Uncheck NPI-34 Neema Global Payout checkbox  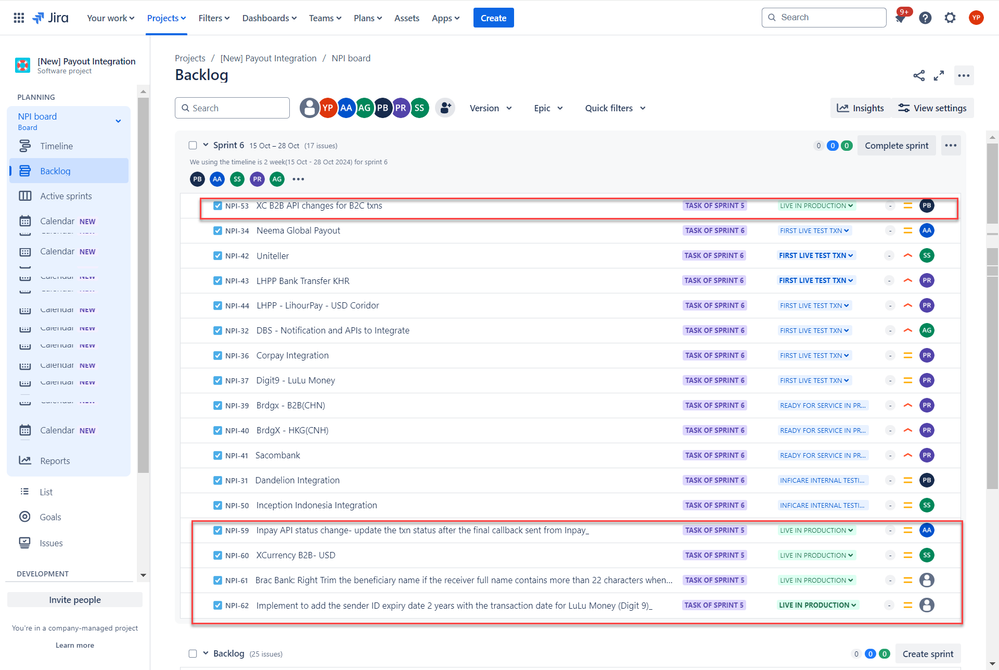tap(217, 231)
